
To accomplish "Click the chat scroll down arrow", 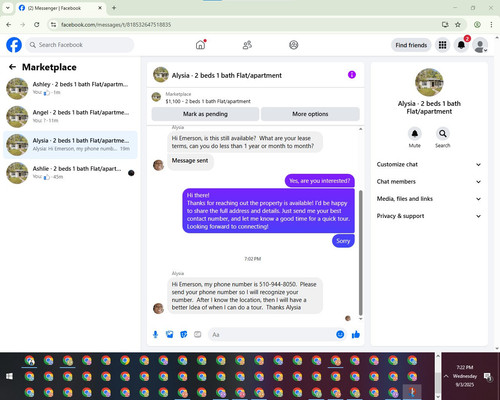I will click(x=360, y=319).
